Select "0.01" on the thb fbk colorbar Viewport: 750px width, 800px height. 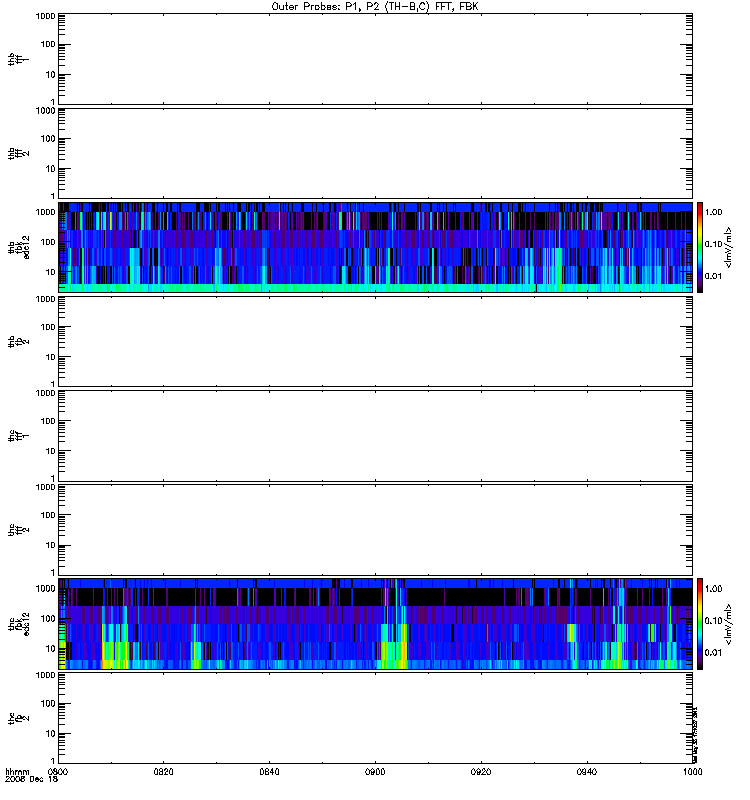(x=713, y=276)
